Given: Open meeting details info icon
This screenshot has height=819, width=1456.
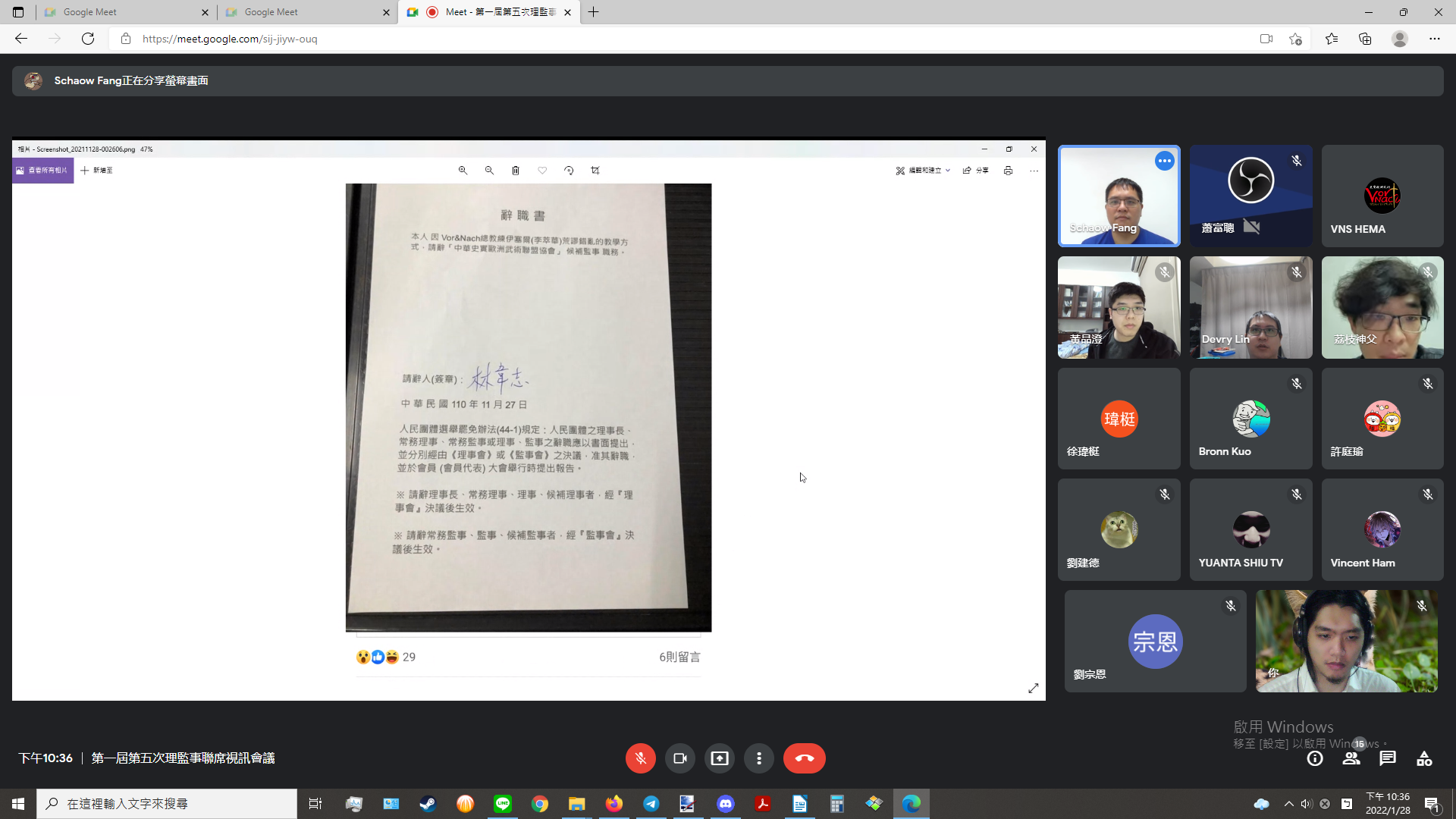Looking at the screenshot, I should tap(1315, 758).
